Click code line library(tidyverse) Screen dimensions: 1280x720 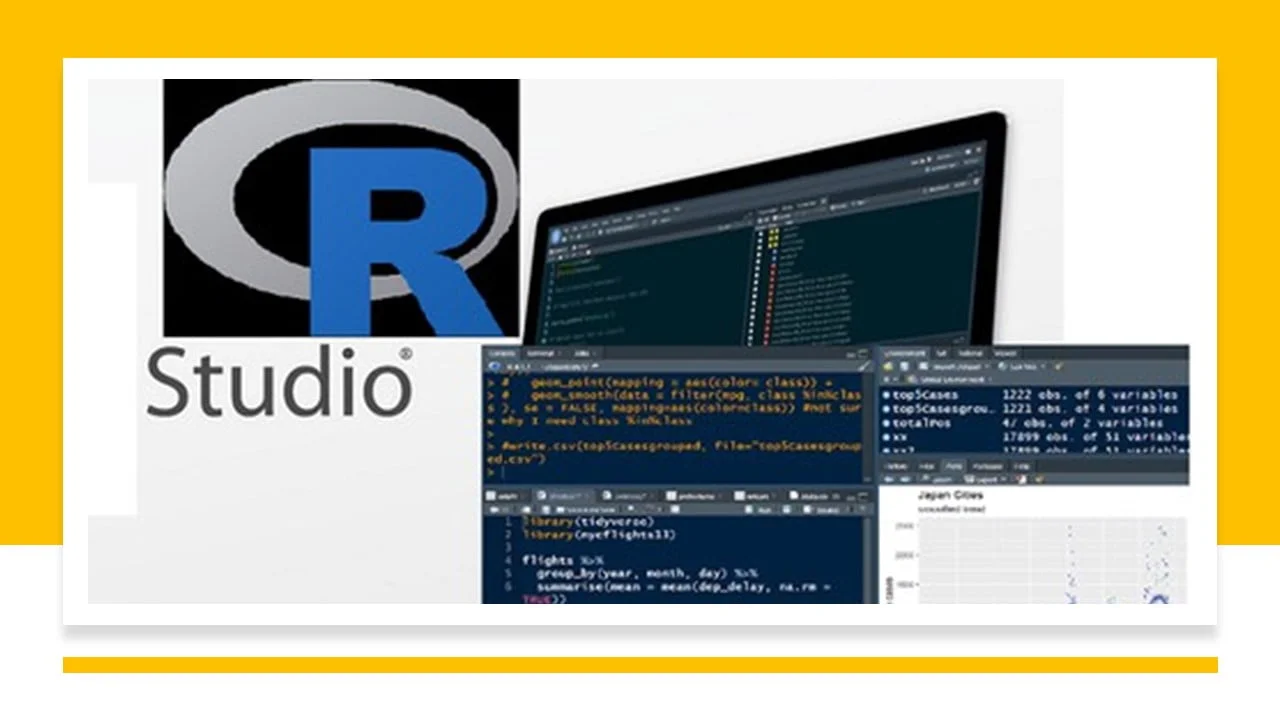(588, 521)
